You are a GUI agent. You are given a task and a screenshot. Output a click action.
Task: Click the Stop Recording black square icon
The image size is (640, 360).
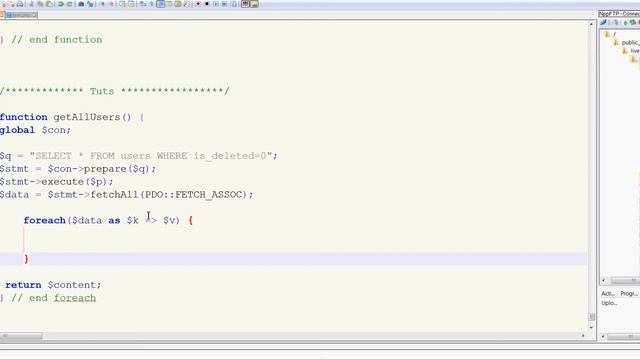tap(207, 4)
